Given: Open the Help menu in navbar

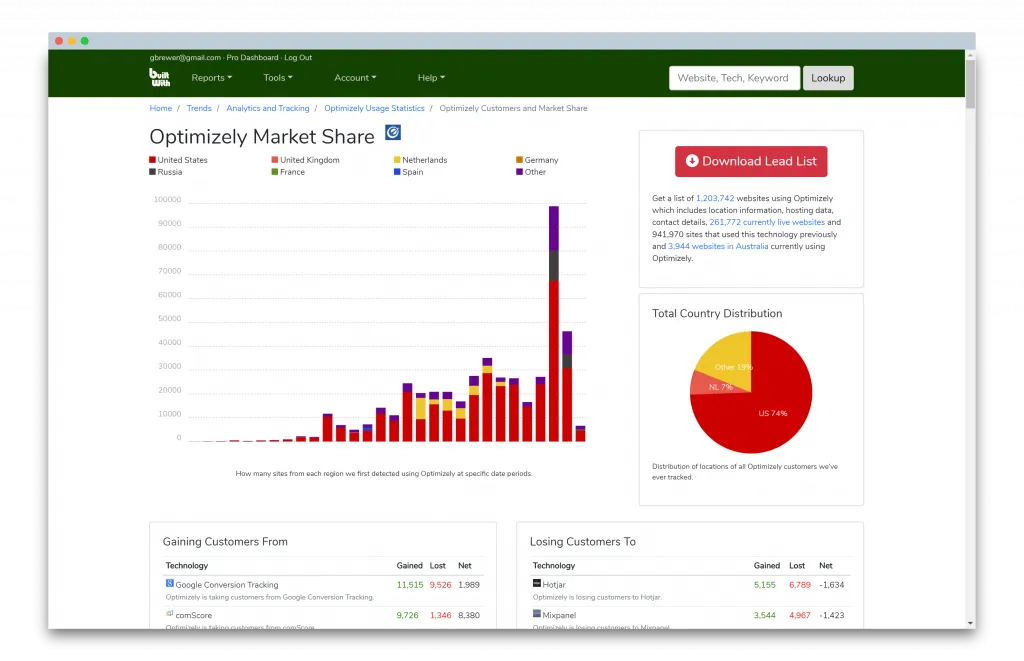Looking at the screenshot, I should (430, 78).
